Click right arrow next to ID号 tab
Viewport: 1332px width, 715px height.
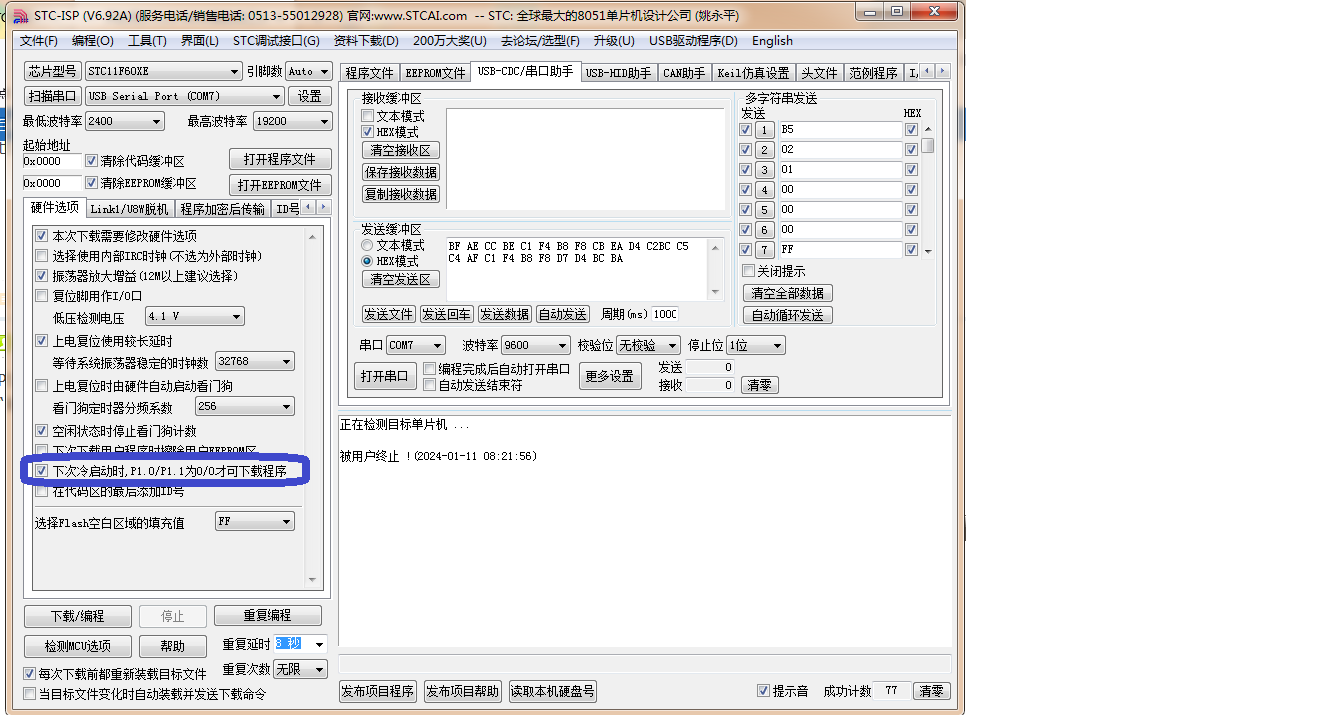pos(322,207)
